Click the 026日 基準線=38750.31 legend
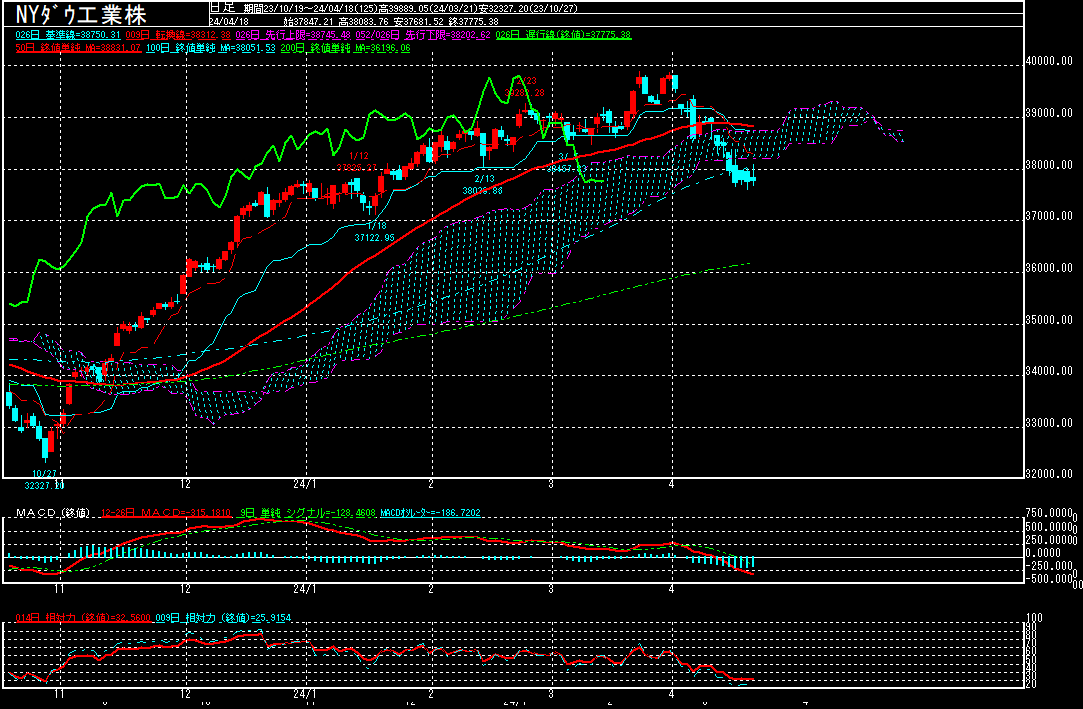This screenshot has height=709, width=1083. [68, 35]
